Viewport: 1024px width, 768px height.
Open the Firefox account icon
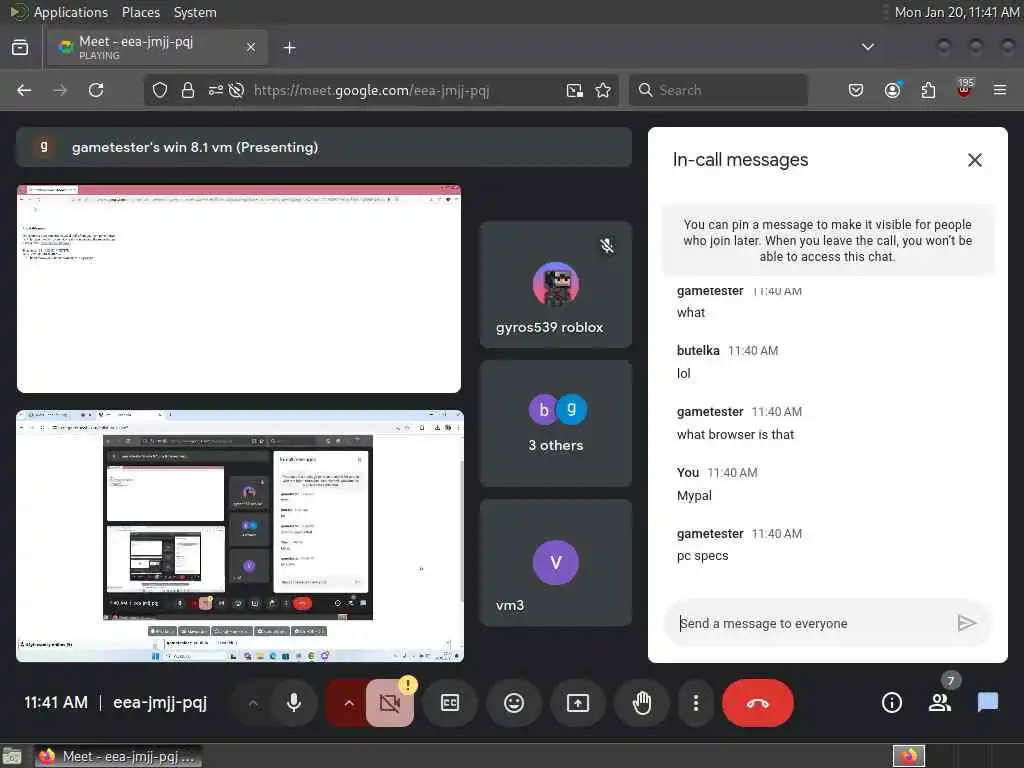(x=893, y=90)
